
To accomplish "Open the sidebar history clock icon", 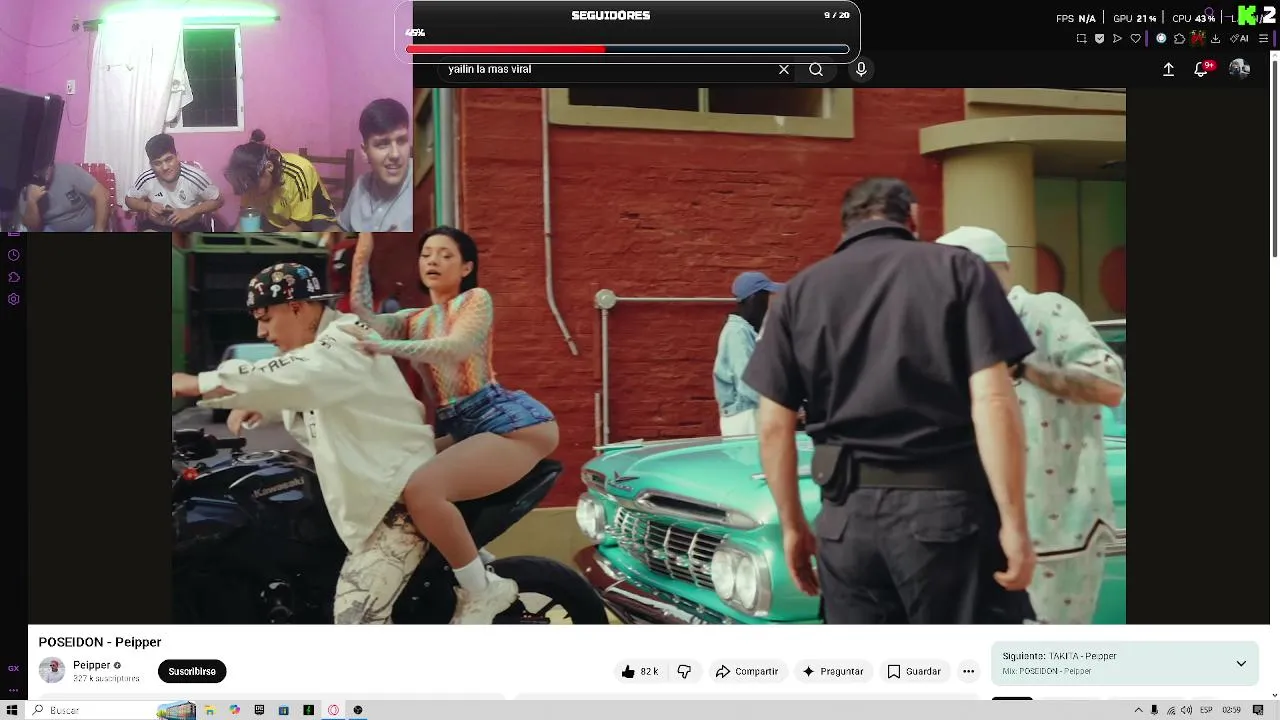I will 13,255.
